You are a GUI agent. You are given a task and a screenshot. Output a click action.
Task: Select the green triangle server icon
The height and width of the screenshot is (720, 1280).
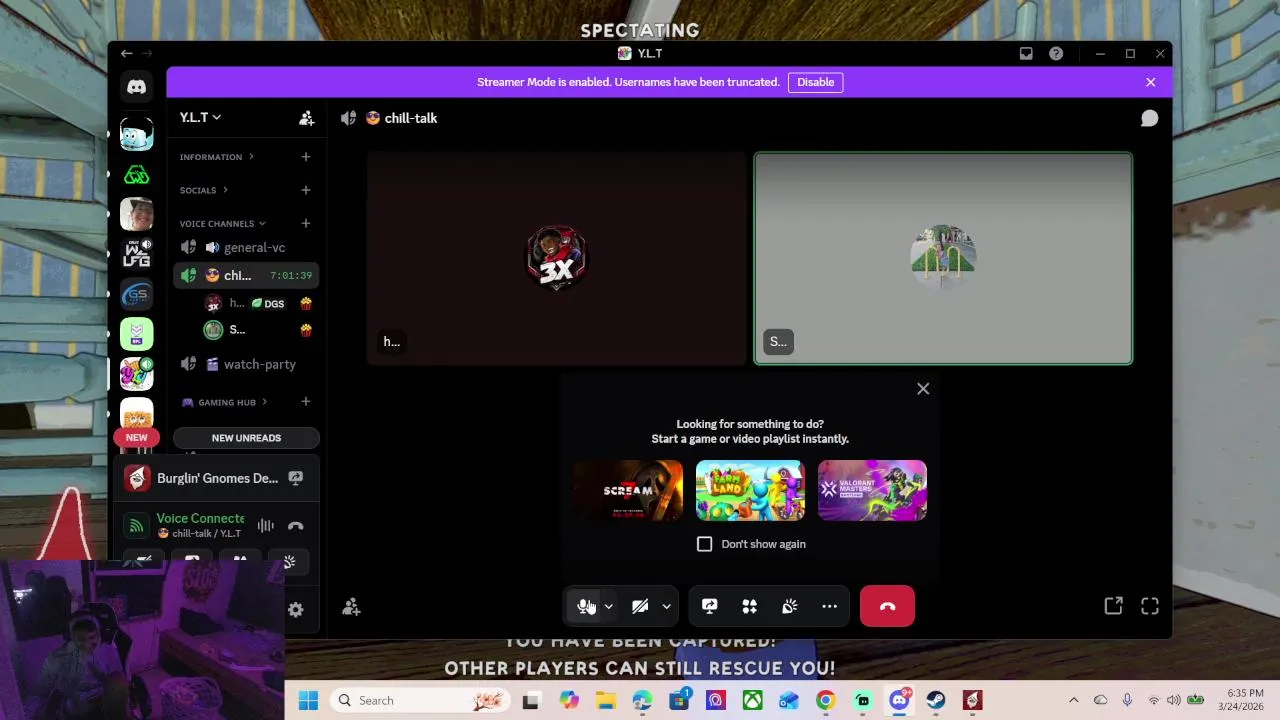(x=137, y=175)
